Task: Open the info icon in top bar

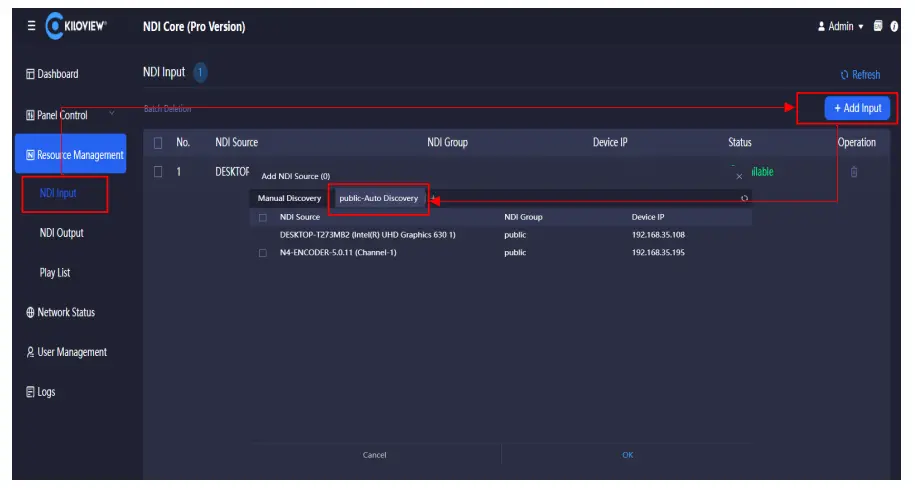Action: pos(894,26)
